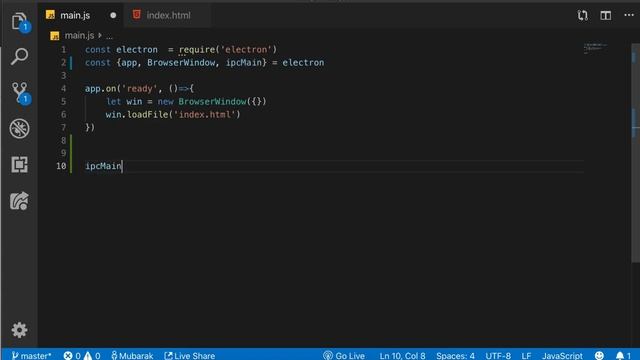Click the ipcMain text on line 10
This screenshot has height=360, width=640.
103,166
